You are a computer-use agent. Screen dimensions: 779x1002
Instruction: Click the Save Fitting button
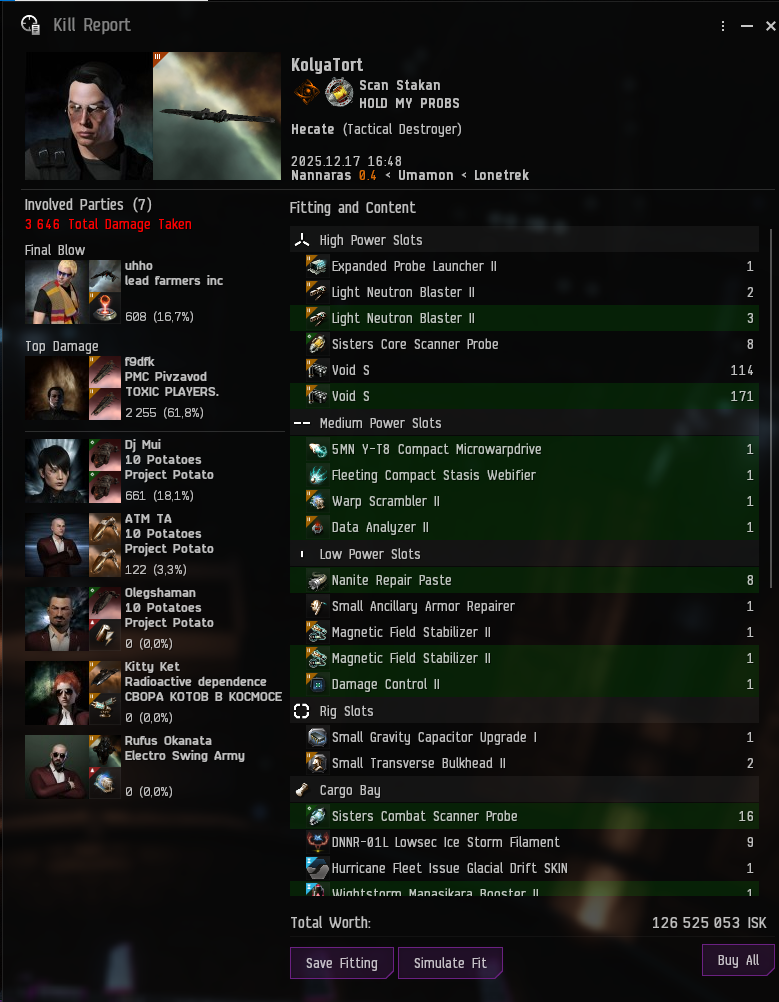342,963
